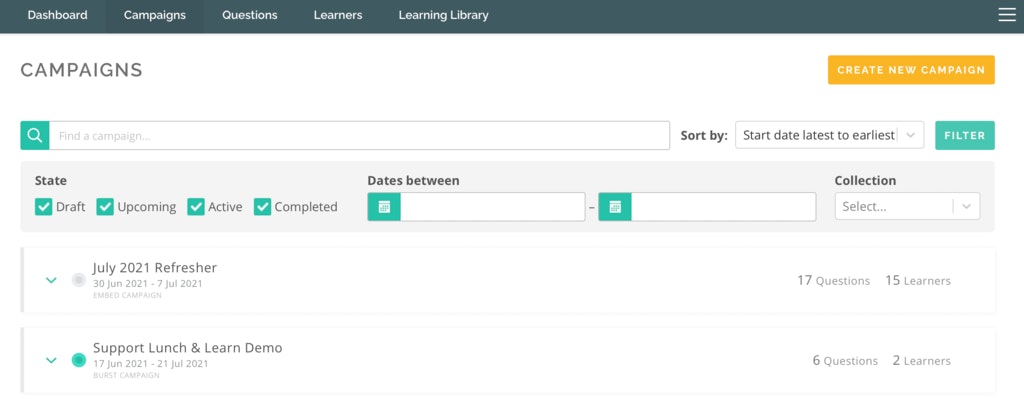Open the start date calendar icon
Viewport: 1024px width, 399px height.
click(x=384, y=206)
